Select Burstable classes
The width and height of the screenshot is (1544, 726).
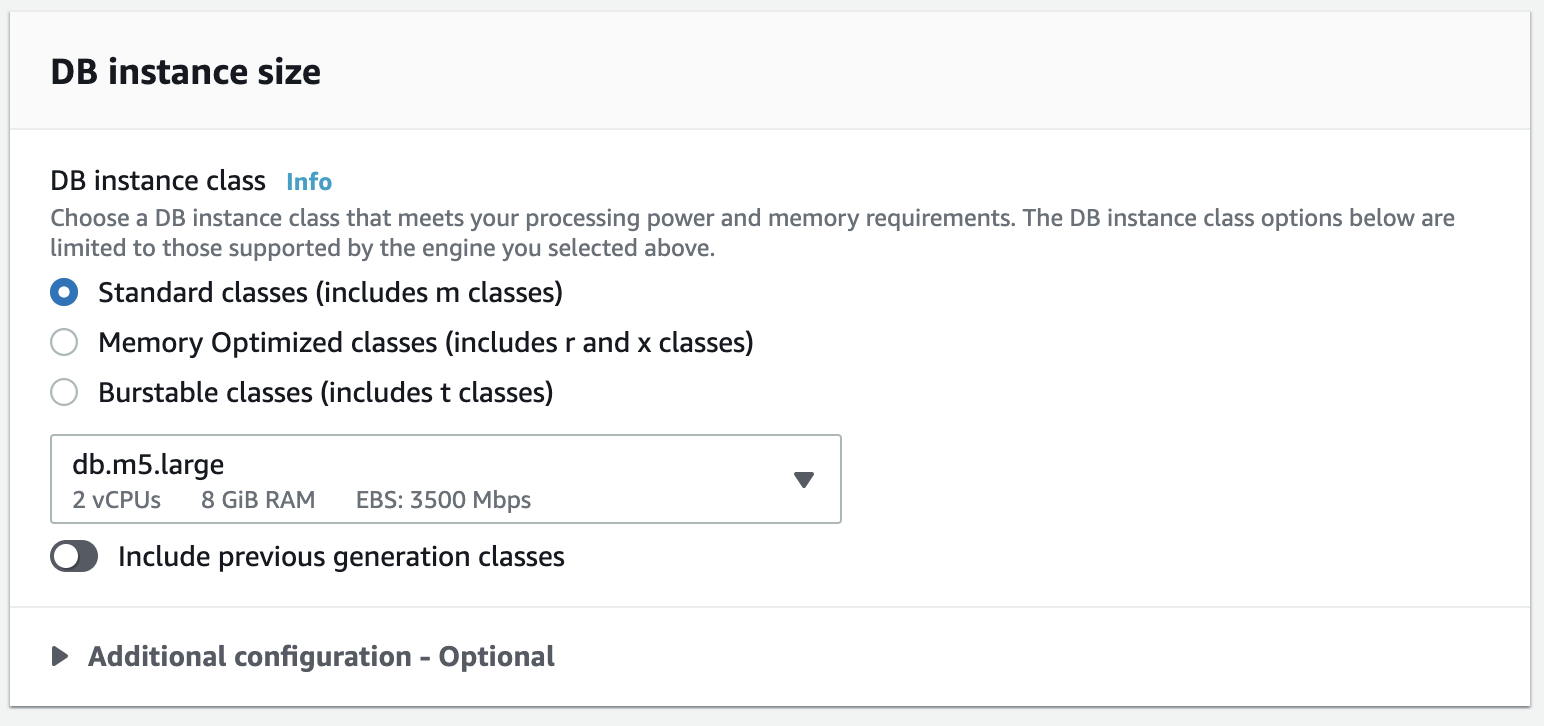click(63, 392)
